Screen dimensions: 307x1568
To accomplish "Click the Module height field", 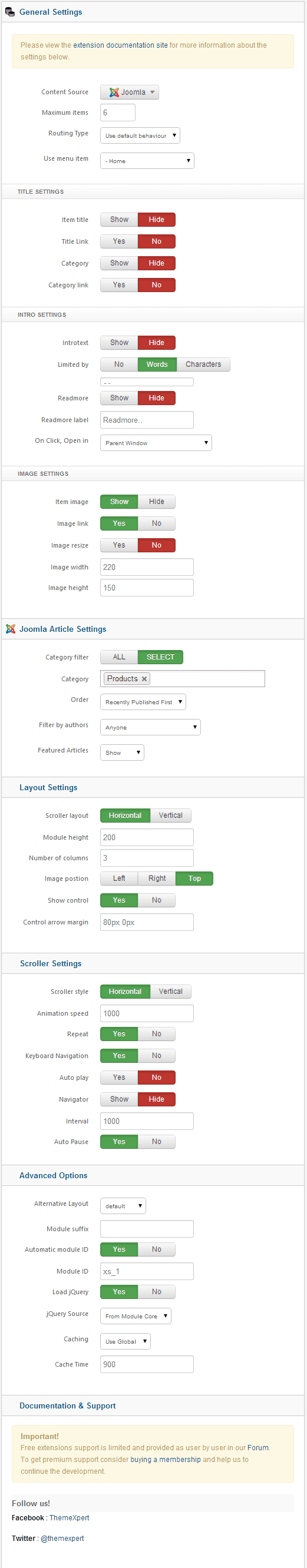I will pos(147,837).
